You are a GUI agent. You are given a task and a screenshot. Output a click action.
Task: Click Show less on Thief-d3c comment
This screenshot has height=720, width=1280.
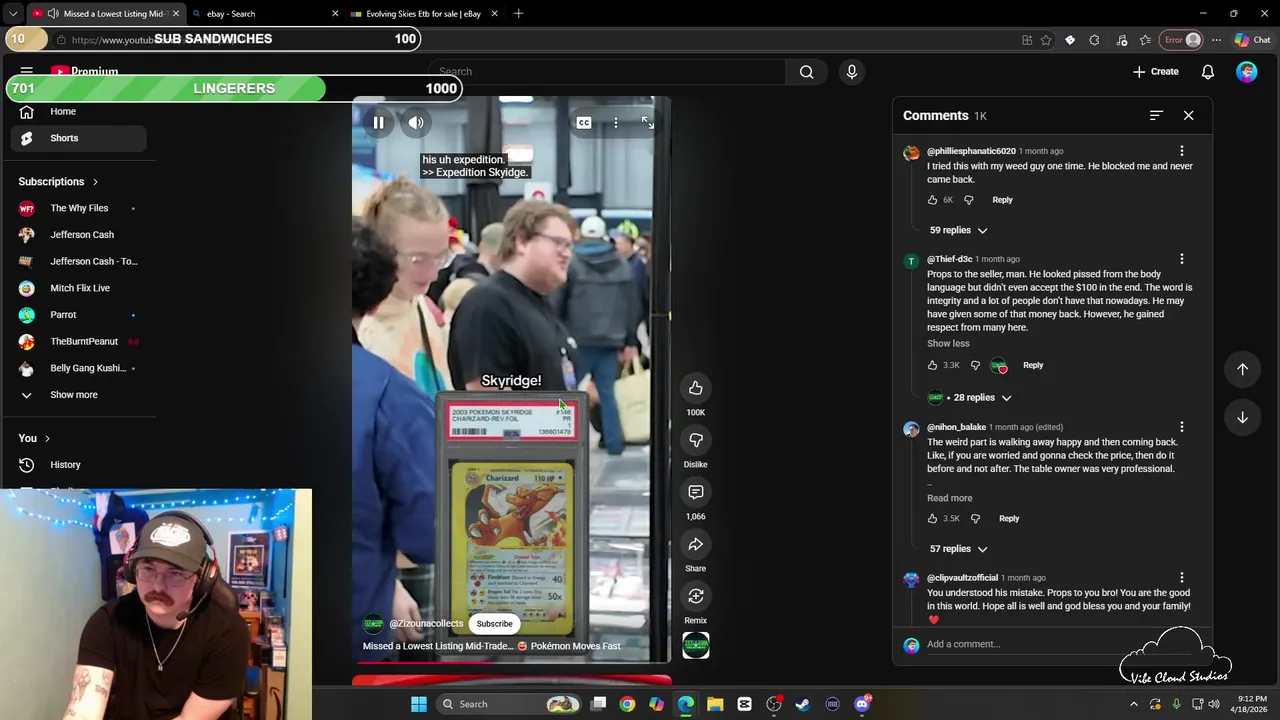948,343
